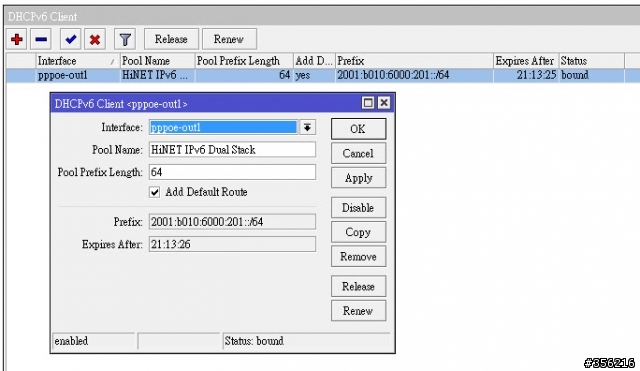Maximize the DHCPv6 Client <pppoe-out1> dialog
The width and height of the screenshot is (640, 371).
[368, 103]
